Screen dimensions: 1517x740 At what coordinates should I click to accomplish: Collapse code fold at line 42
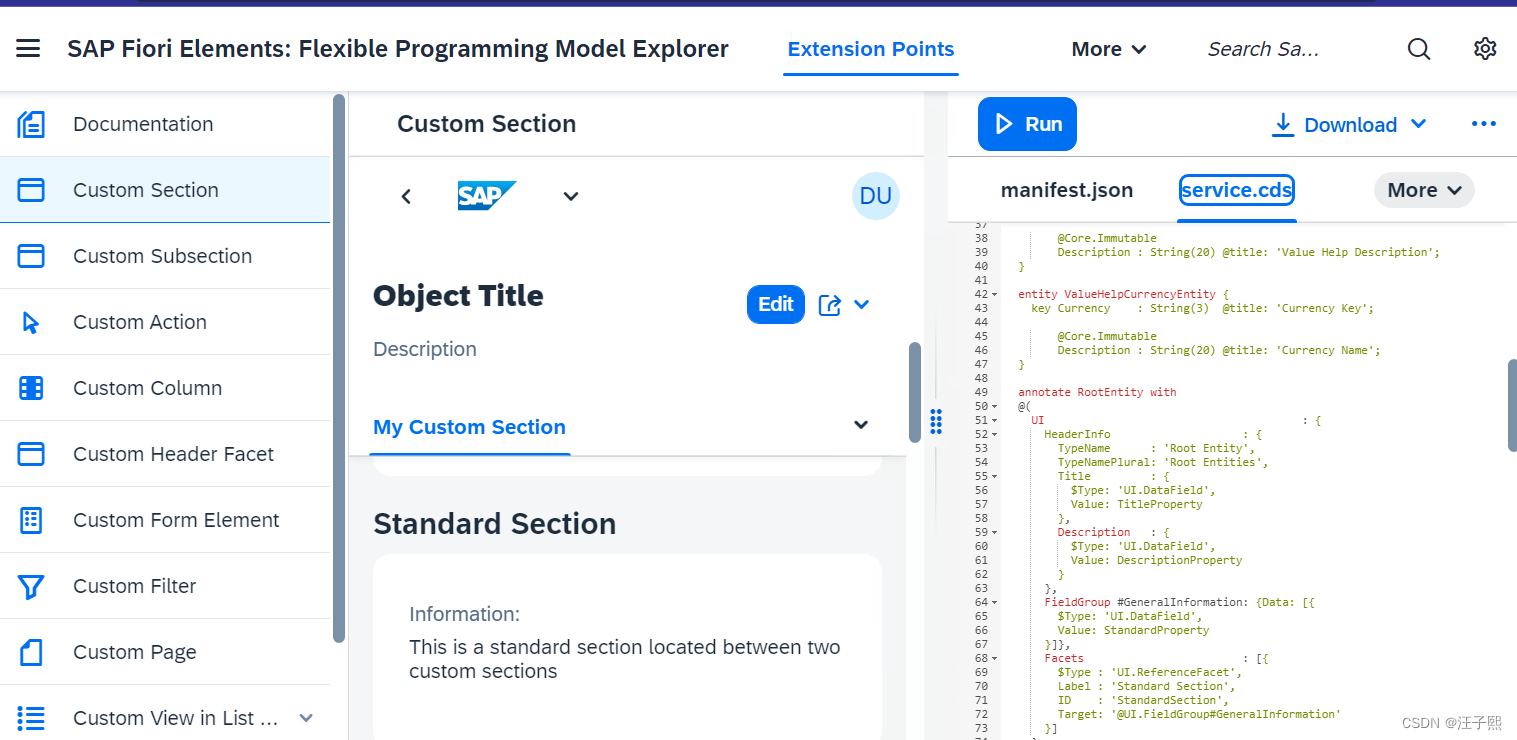click(994, 294)
